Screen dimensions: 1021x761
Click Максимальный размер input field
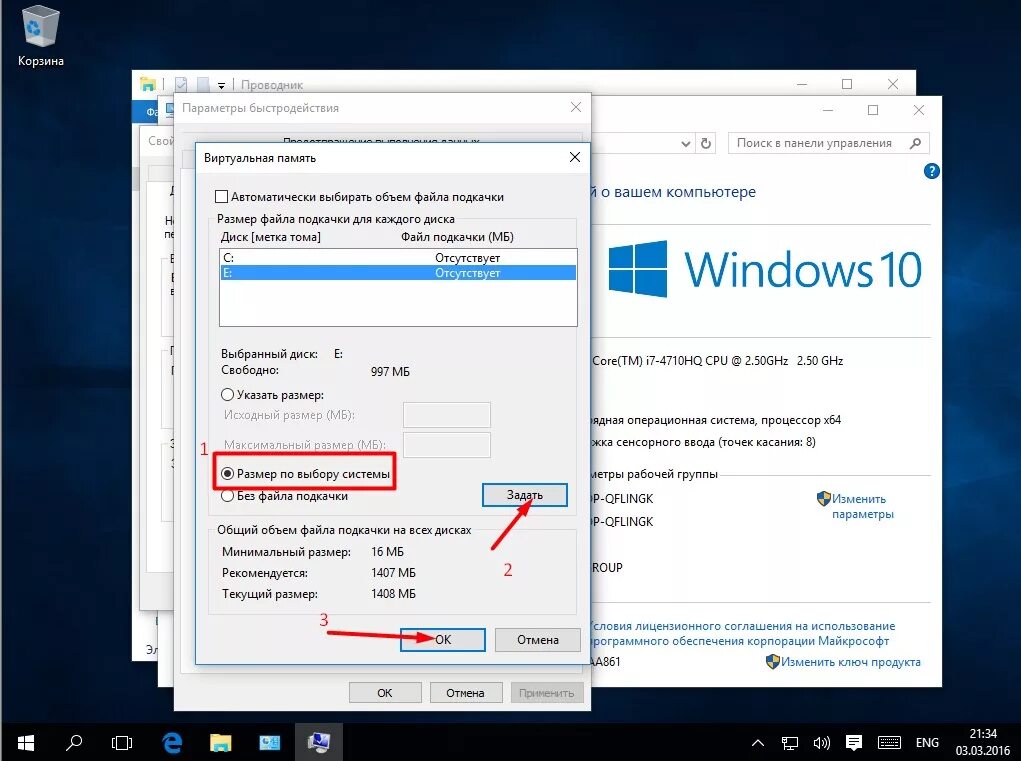[x=447, y=445]
